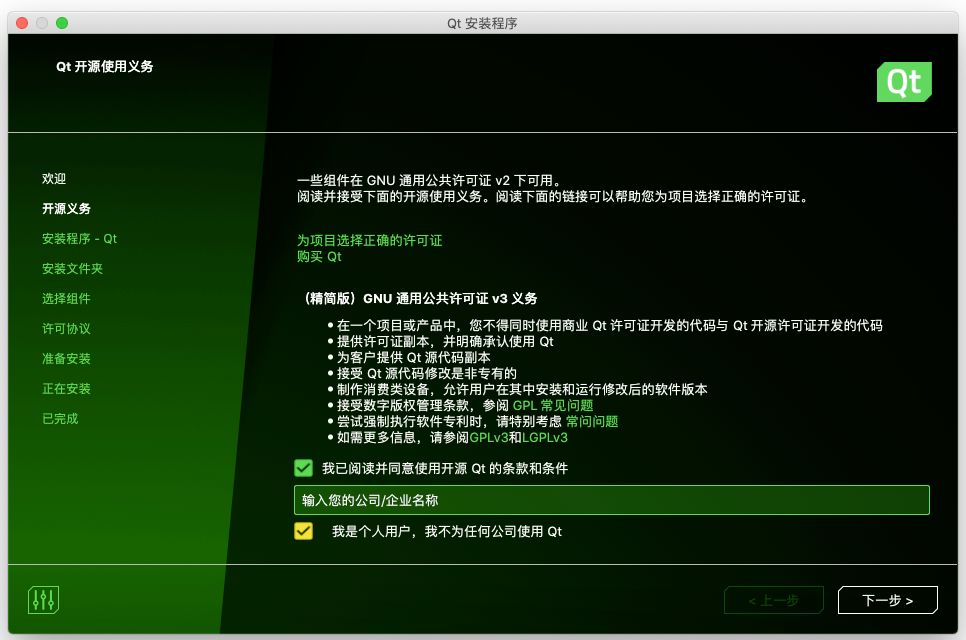
Task: Select the 准备安装 step
Action: coord(66,358)
